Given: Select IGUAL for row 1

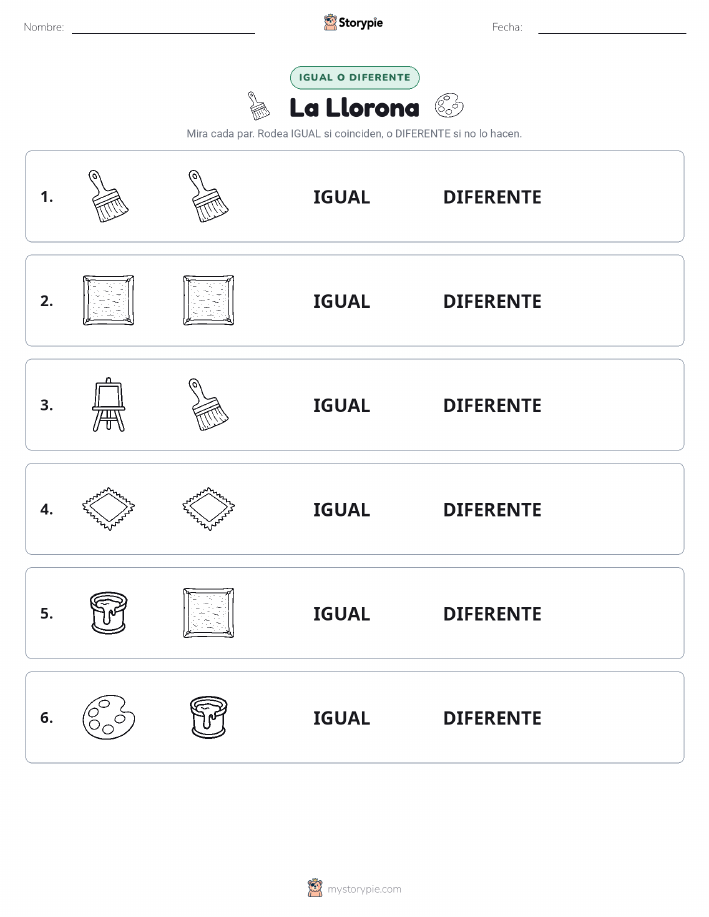Looking at the screenshot, I should pos(342,197).
